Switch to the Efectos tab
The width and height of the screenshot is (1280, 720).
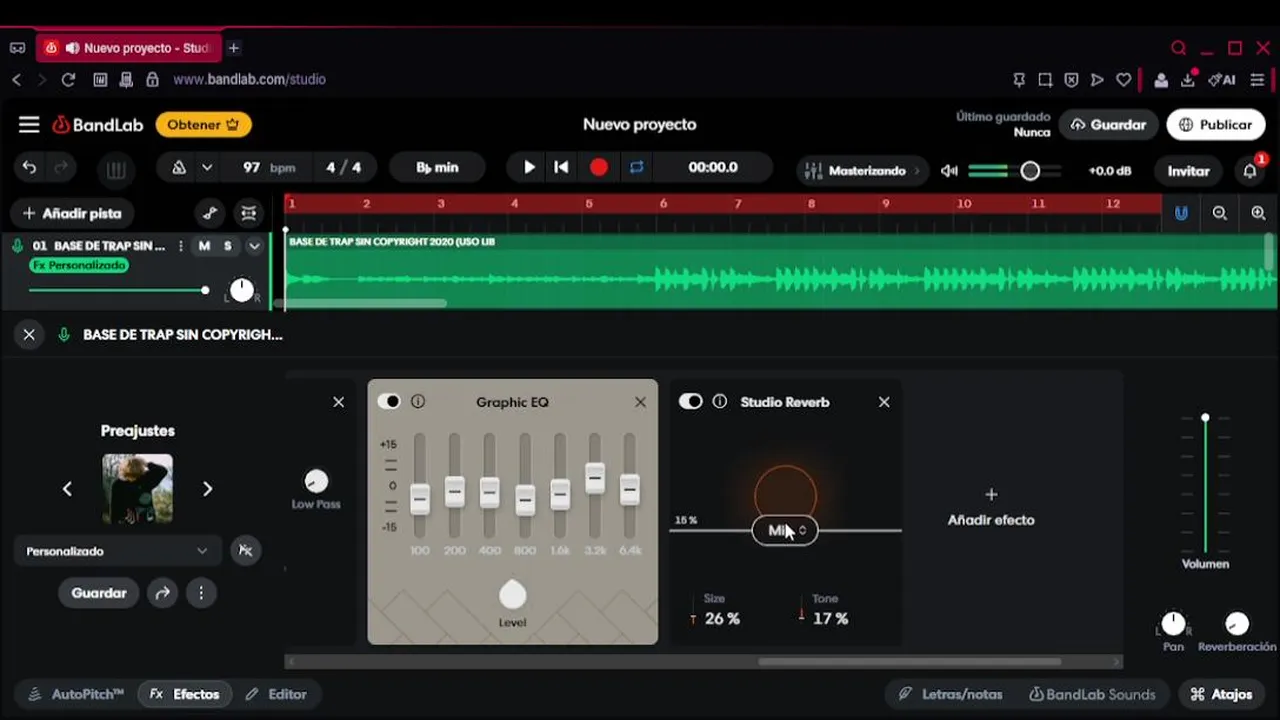click(185, 694)
